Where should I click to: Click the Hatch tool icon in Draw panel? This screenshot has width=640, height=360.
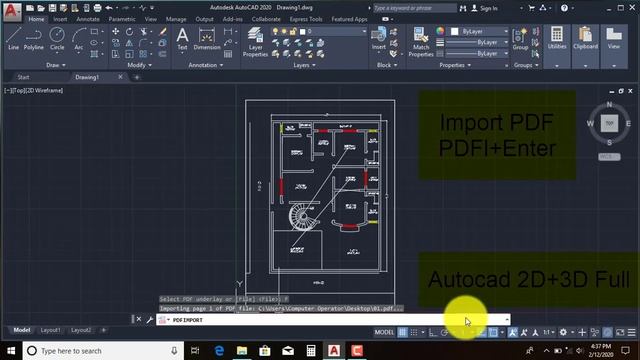coord(94,54)
